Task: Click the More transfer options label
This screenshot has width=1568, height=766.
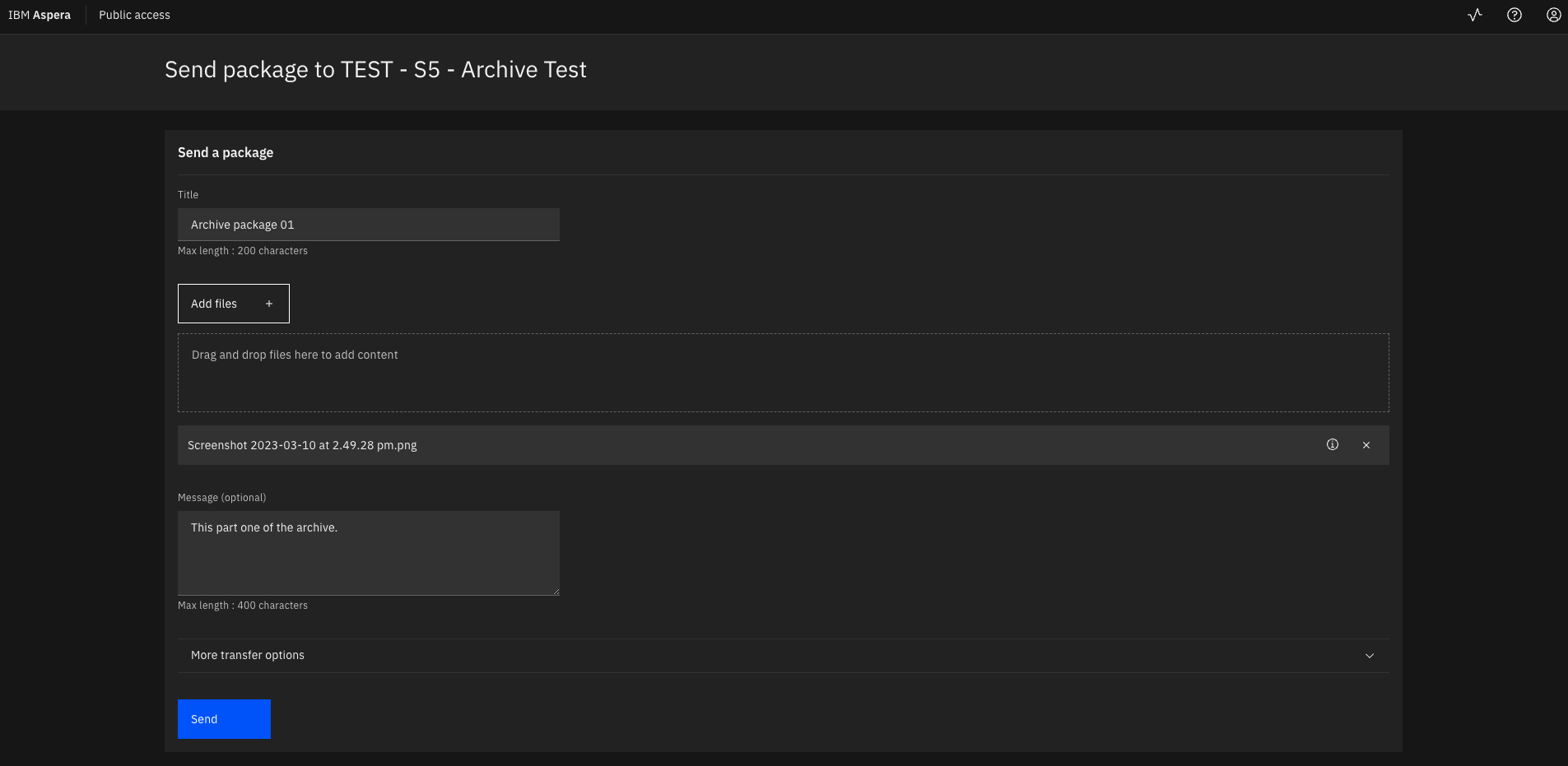Action: pyautogui.click(x=248, y=655)
